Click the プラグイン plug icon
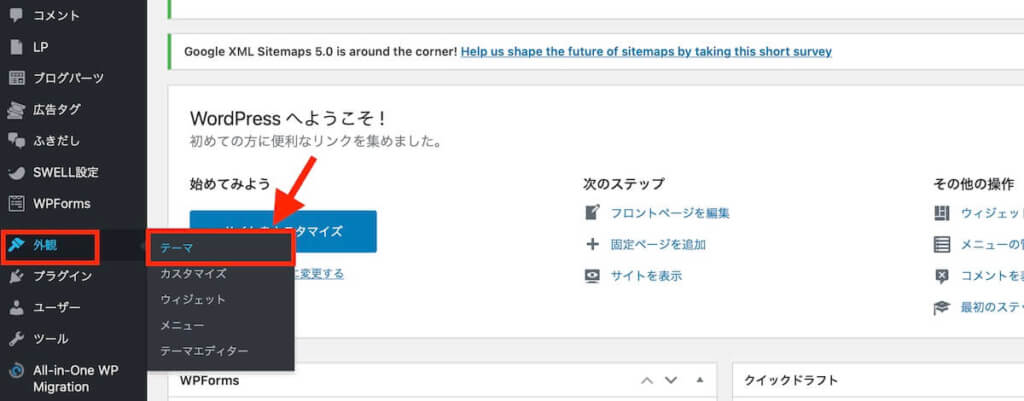Screen dimensions: 1024x401 point(16,276)
